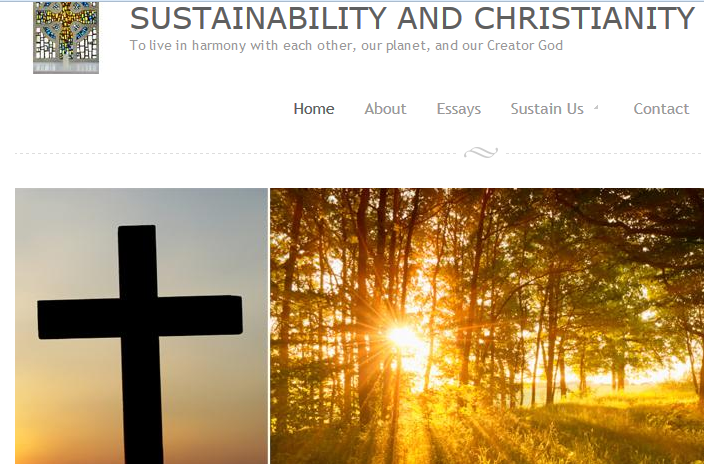Image resolution: width=704 pixels, height=464 pixels.
Task: Open the black cross silhouette photo
Action: pos(141,326)
